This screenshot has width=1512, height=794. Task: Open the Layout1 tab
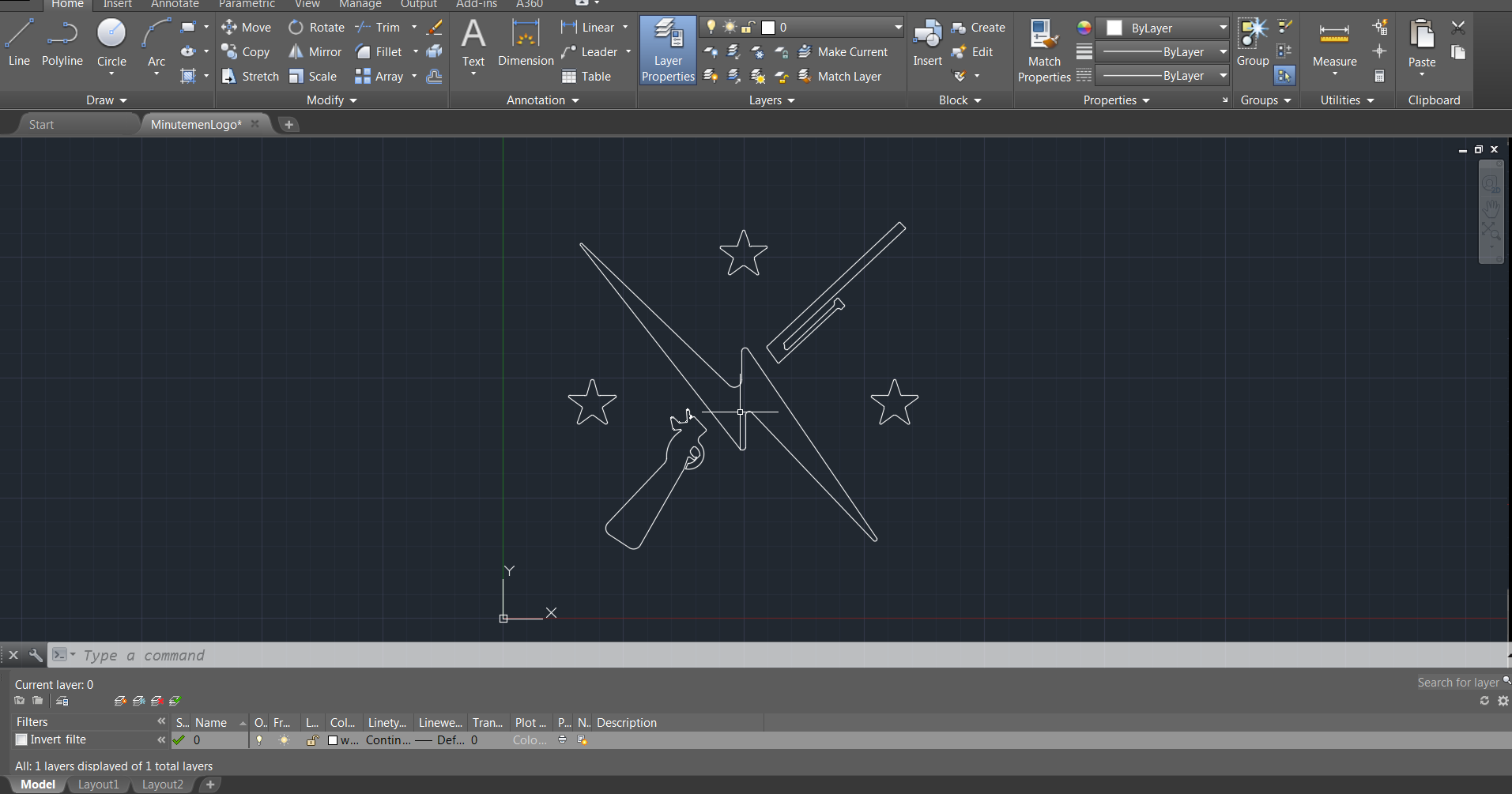tap(98, 785)
